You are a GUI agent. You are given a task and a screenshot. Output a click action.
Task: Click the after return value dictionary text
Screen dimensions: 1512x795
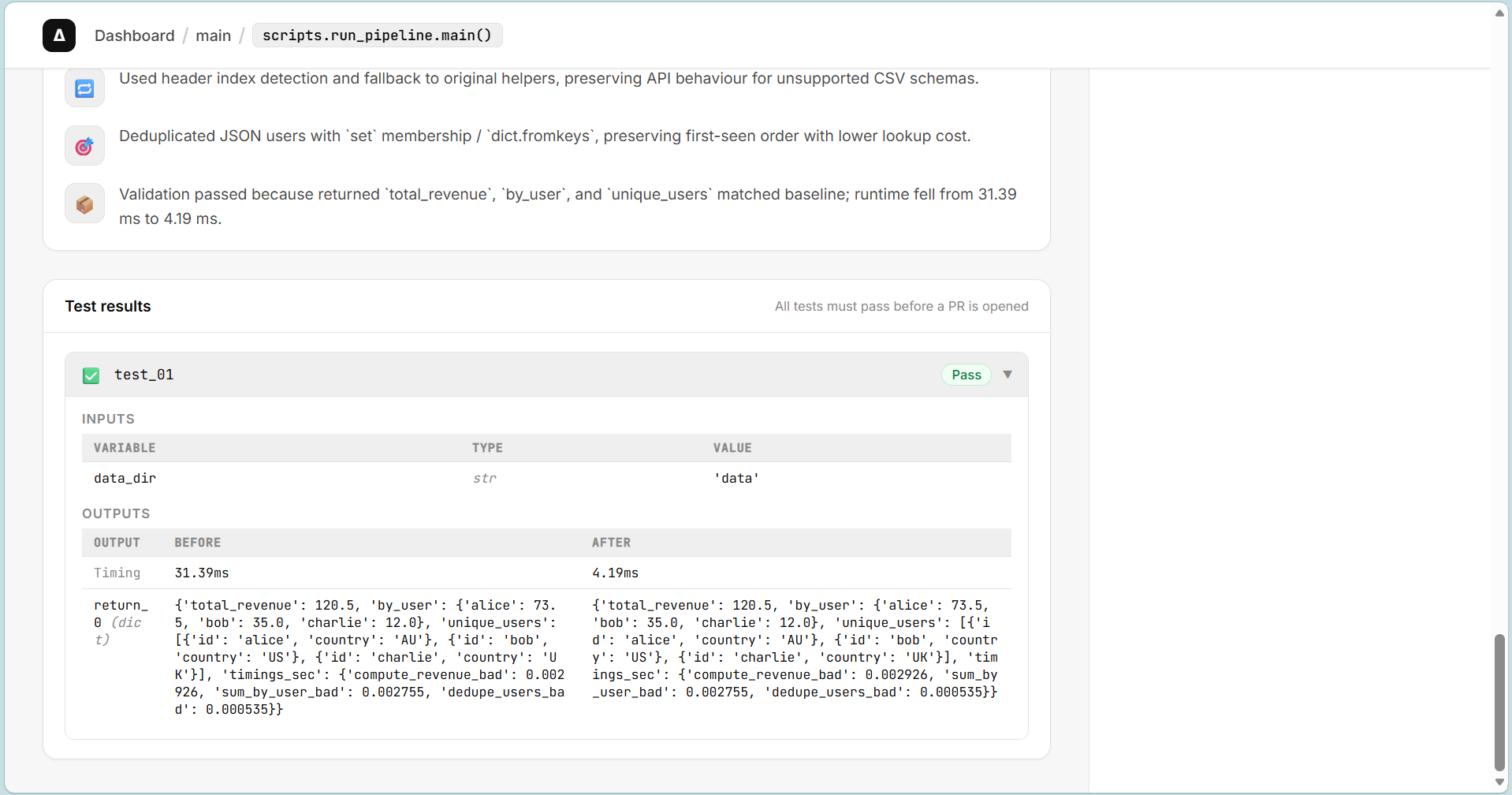click(795, 648)
